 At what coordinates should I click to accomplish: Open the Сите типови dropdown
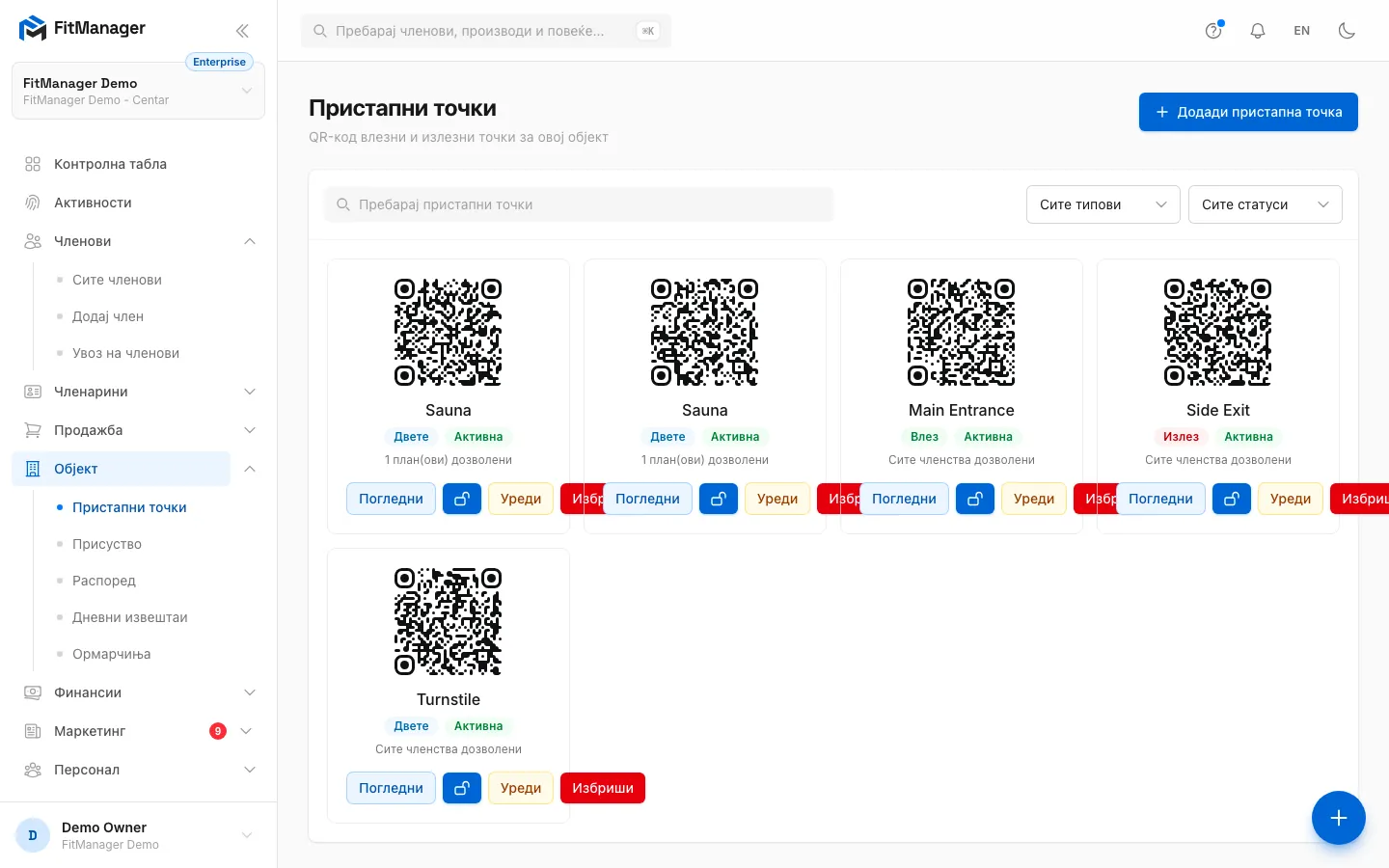click(x=1103, y=204)
